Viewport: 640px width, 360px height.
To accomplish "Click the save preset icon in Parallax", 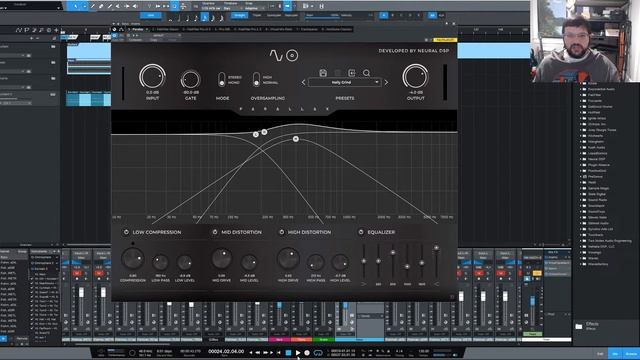I will pyautogui.click(x=323, y=73).
